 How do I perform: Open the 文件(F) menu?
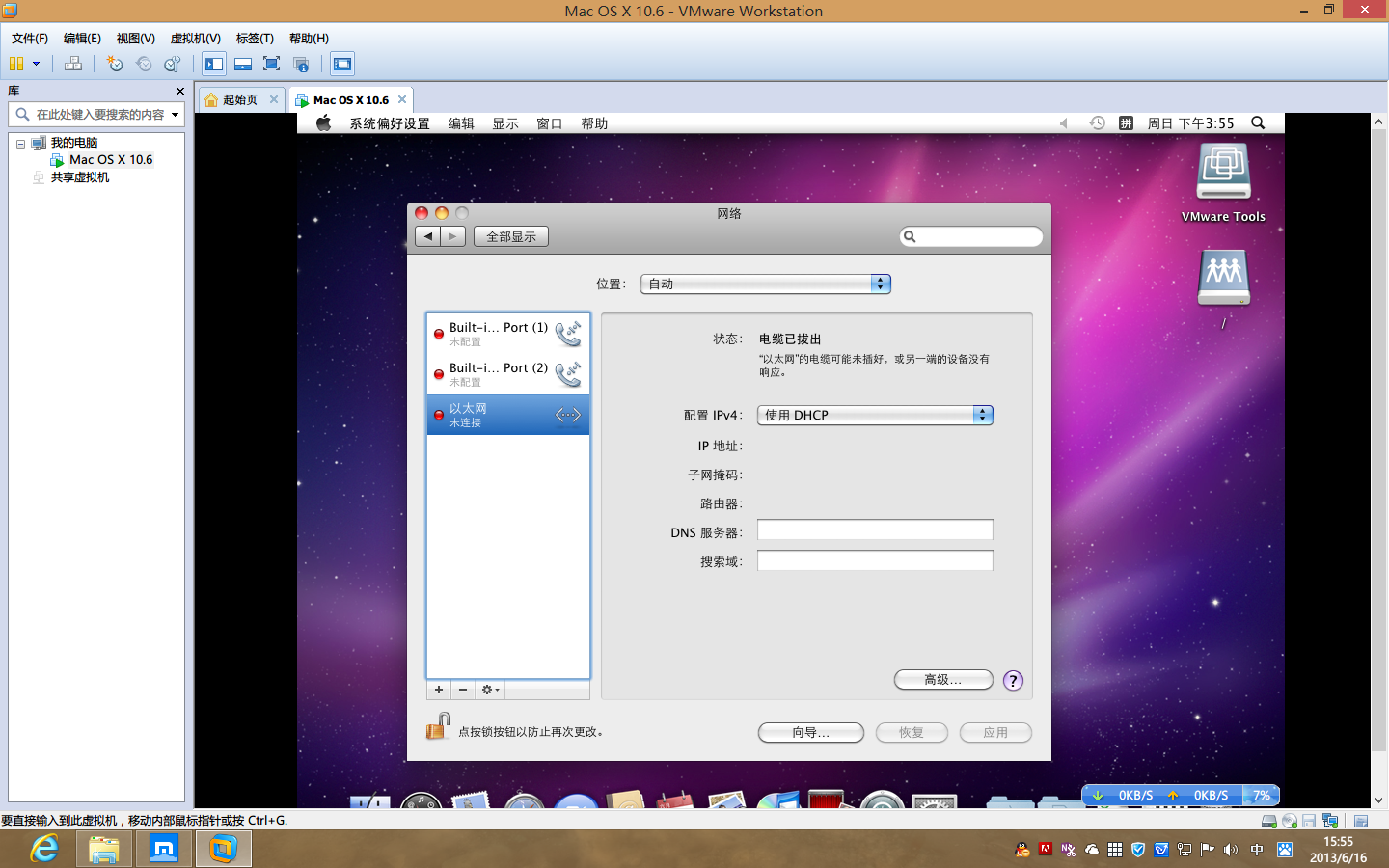click(30, 39)
